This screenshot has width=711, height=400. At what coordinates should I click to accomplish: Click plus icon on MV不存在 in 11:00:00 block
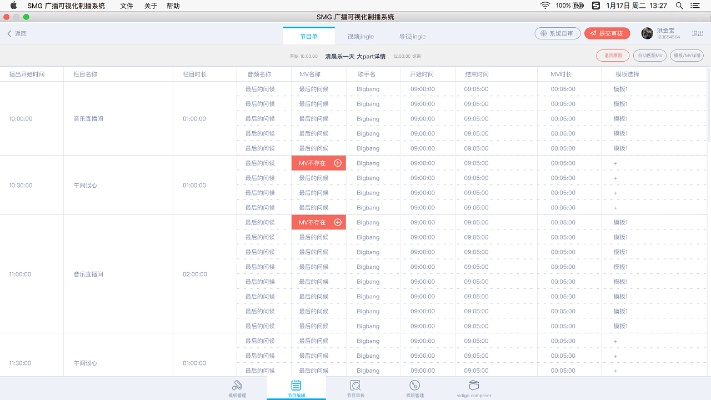pos(338,221)
